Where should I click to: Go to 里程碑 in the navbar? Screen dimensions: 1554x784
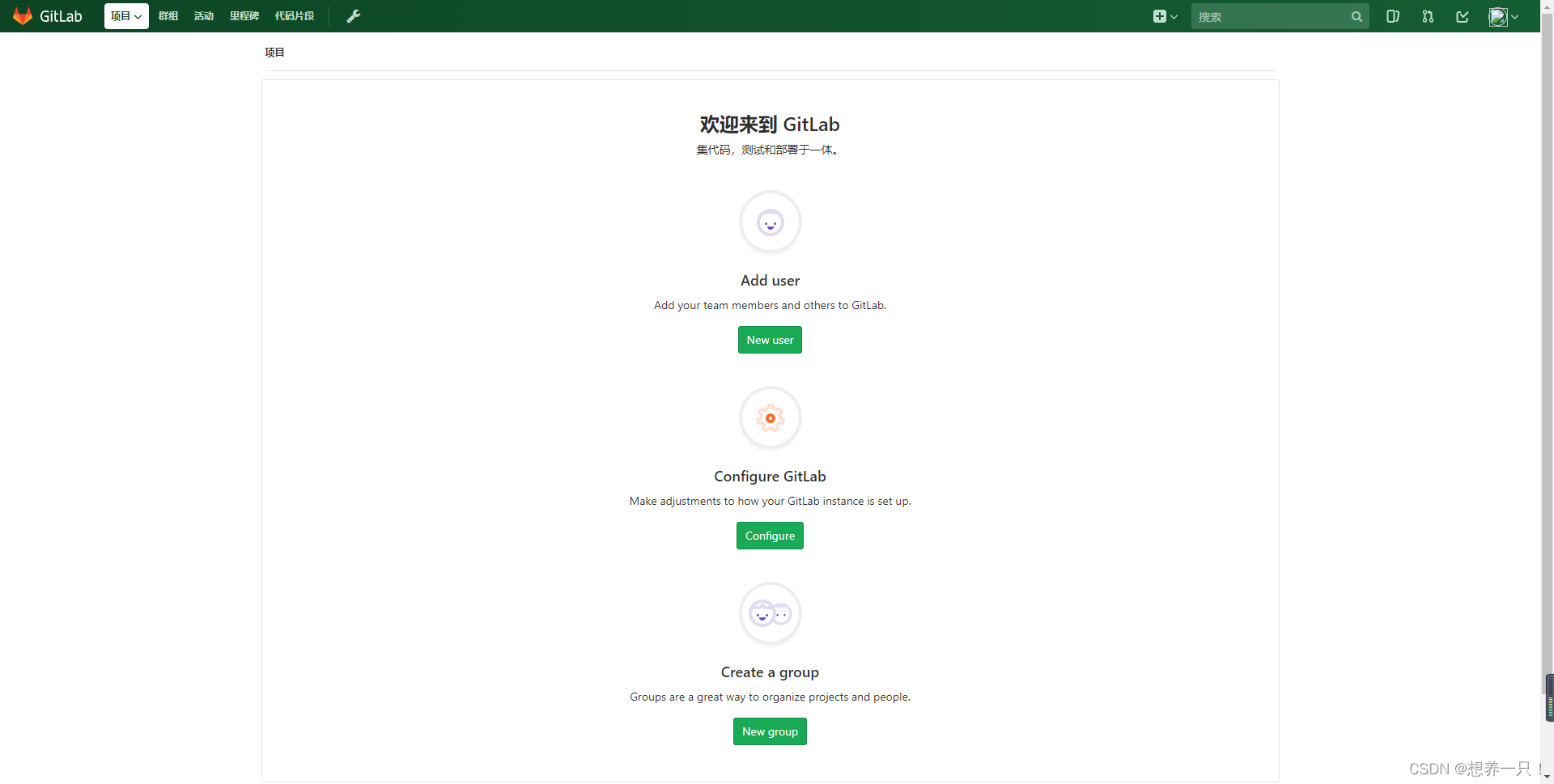(x=244, y=16)
